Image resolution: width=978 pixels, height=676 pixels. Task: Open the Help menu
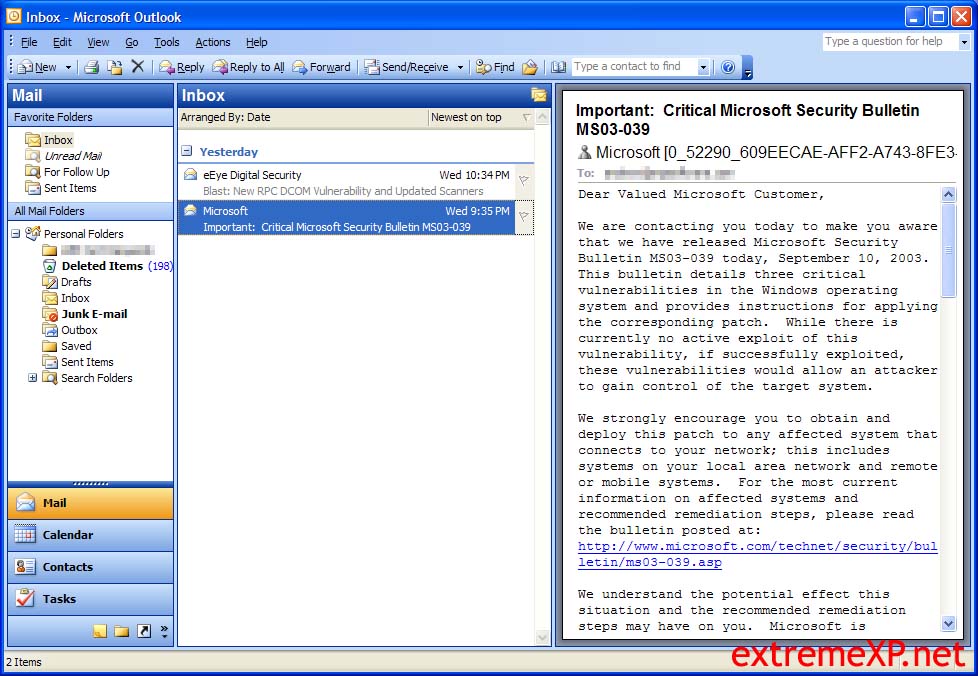click(x=256, y=42)
